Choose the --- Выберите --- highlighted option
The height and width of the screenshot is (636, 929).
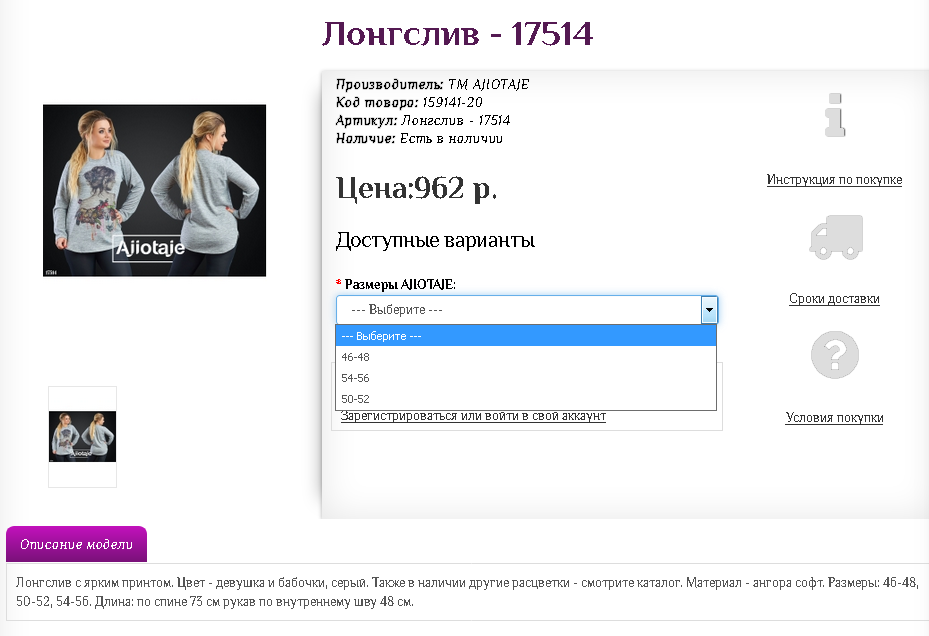pos(526,335)
